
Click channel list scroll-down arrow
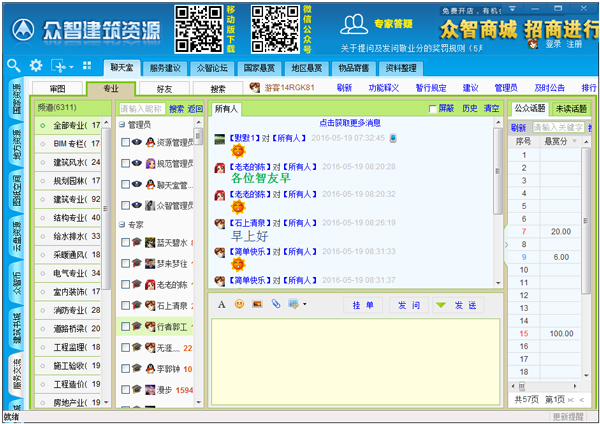tap(106, 402)
